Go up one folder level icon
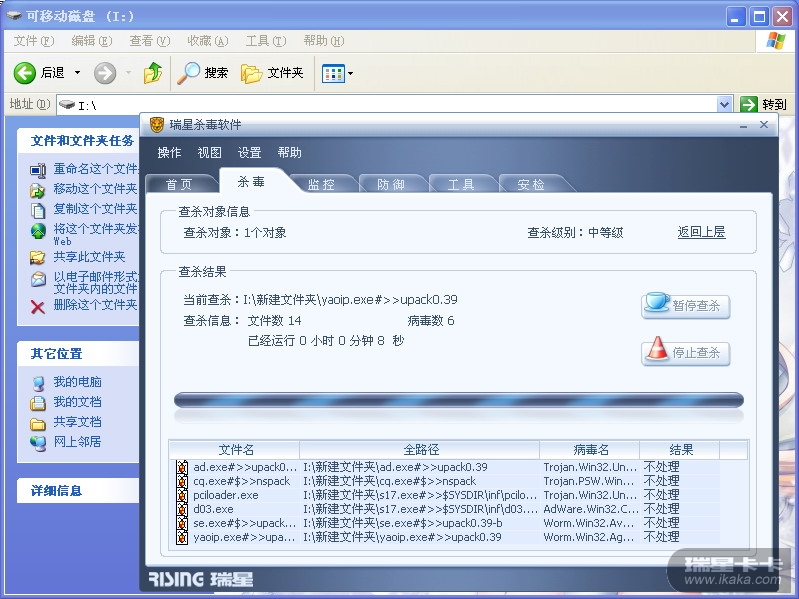Viewport: 799px width, 599px height. click(152, 73)
